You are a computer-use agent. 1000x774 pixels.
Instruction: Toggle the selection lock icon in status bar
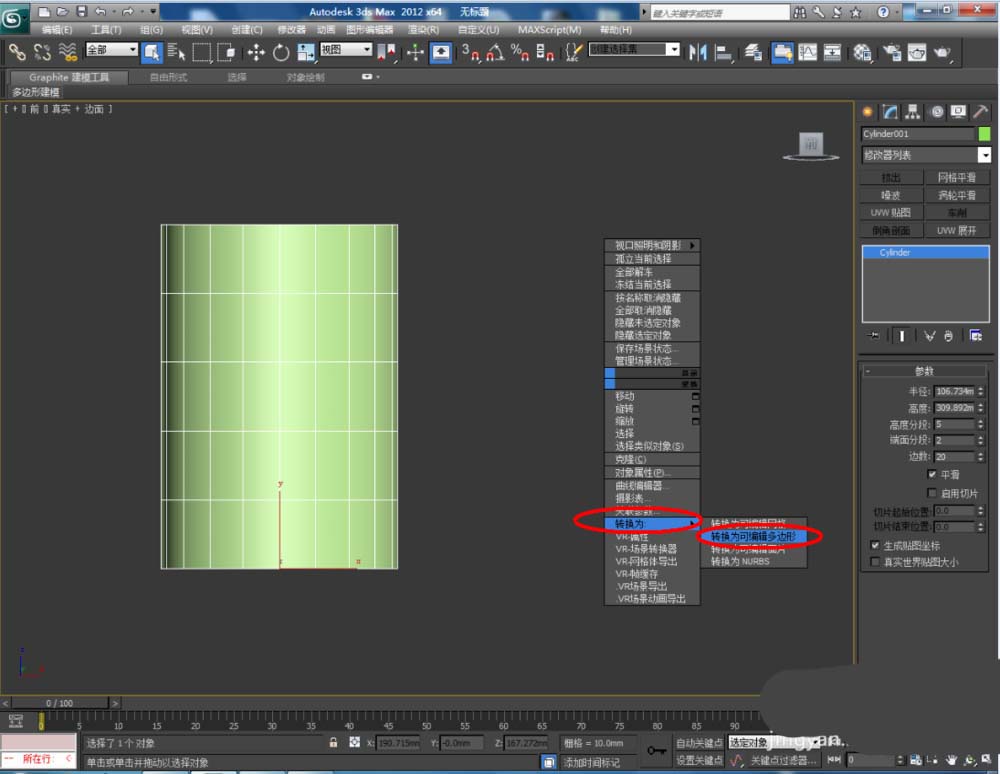(x=333, y=743)
